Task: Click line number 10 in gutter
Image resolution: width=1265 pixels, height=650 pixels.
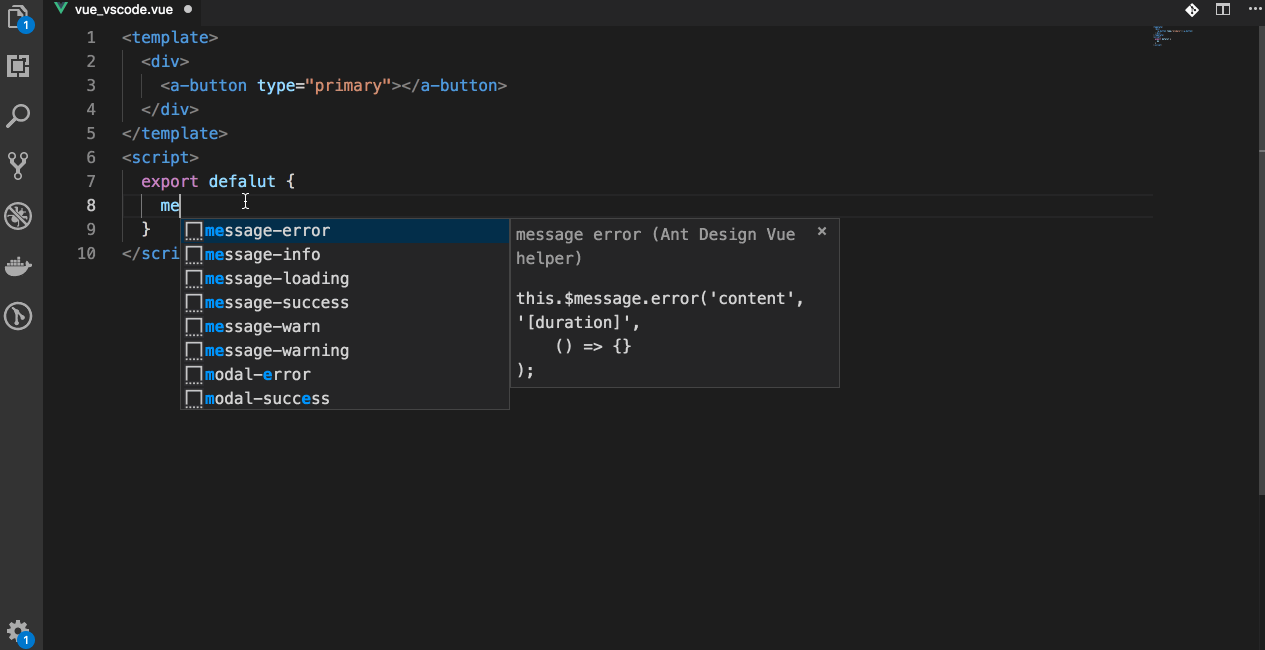Action: click(87, 254)
